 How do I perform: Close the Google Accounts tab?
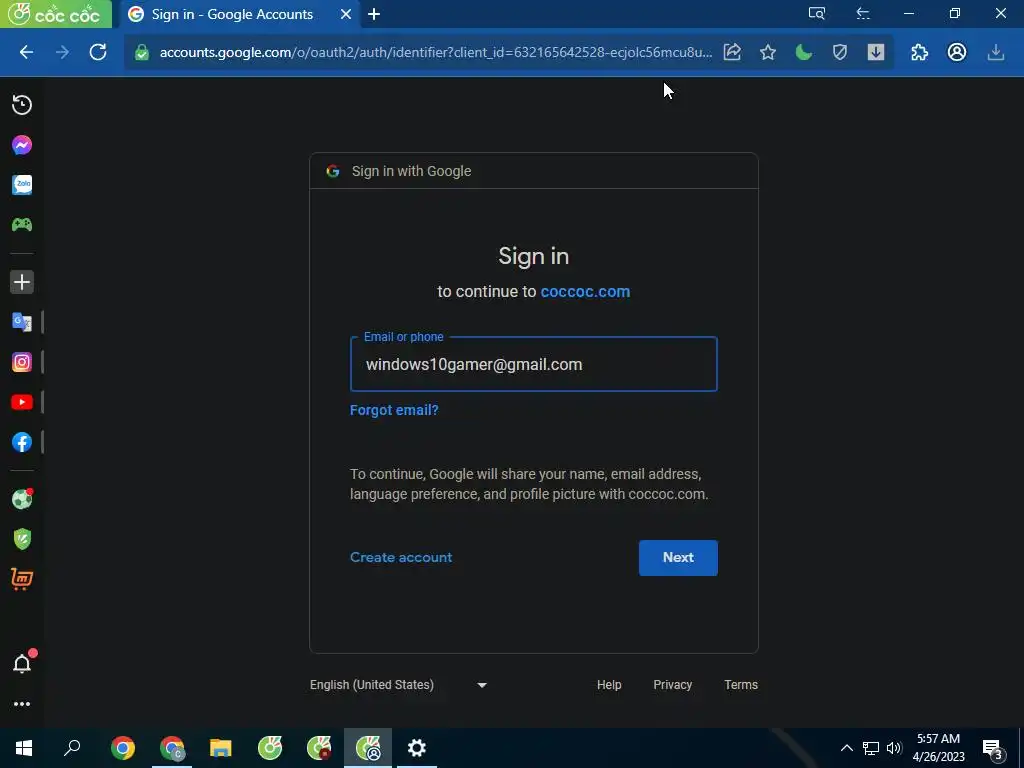click(x=346, y=14)
